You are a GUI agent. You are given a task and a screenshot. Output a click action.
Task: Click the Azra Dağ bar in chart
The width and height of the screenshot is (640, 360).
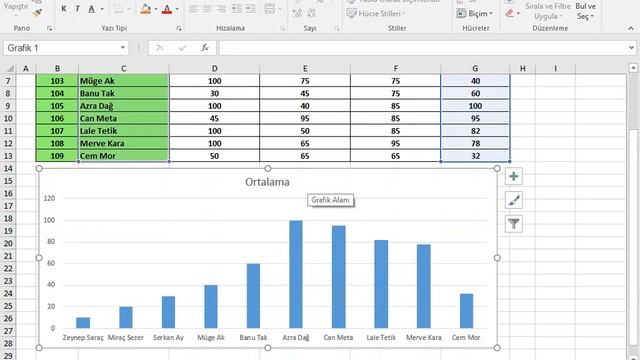pos(296,274)
